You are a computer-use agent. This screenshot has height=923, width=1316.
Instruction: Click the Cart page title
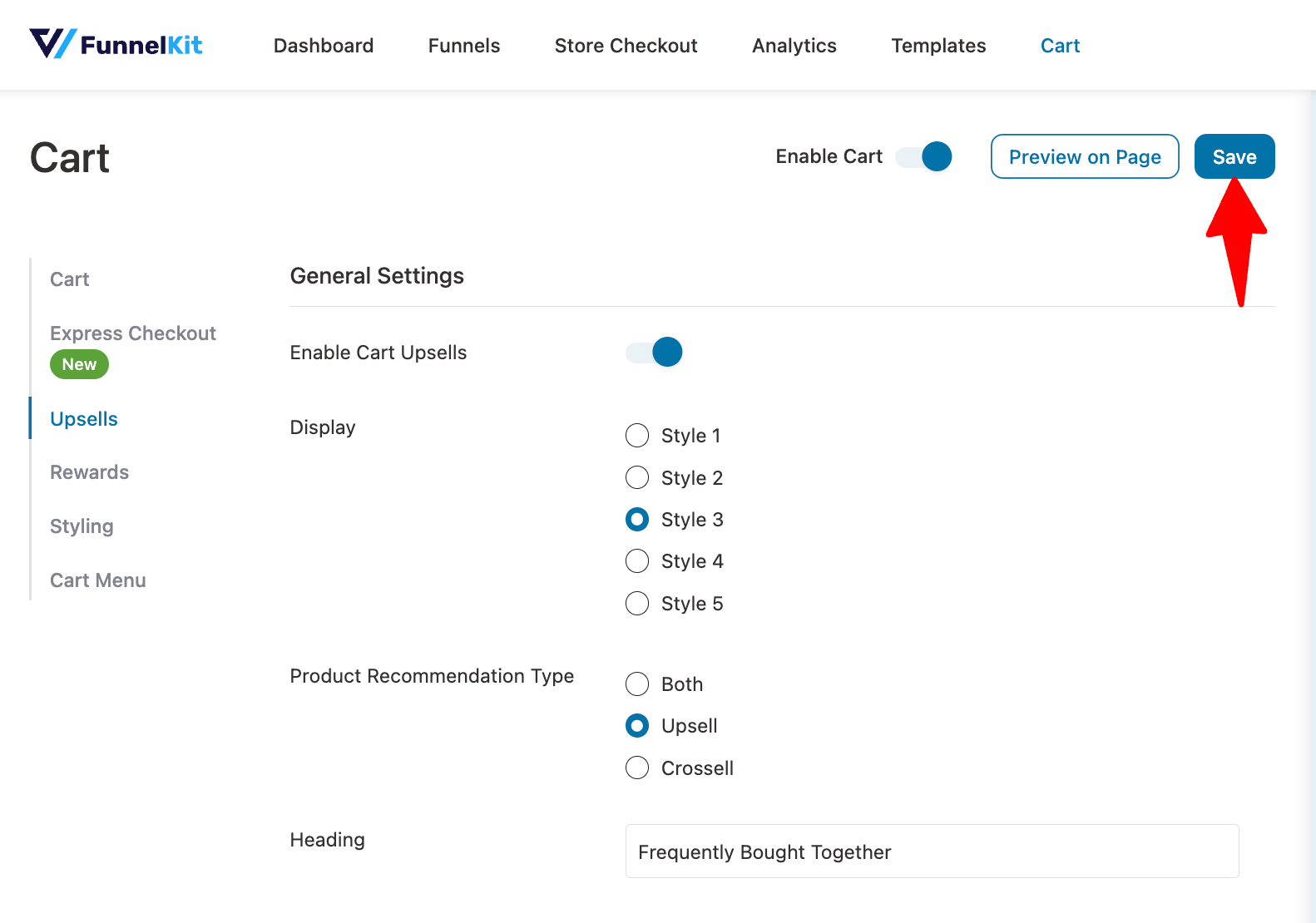70,158
